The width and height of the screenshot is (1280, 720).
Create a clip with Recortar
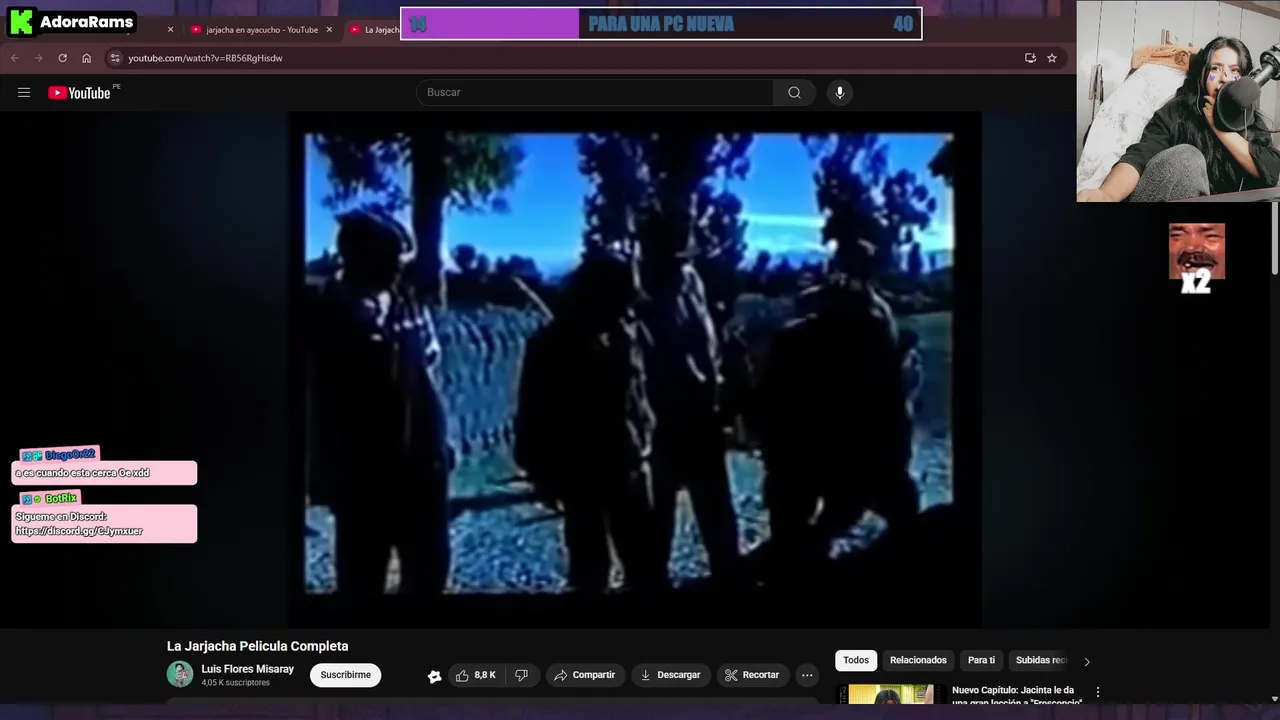point(752,675)
